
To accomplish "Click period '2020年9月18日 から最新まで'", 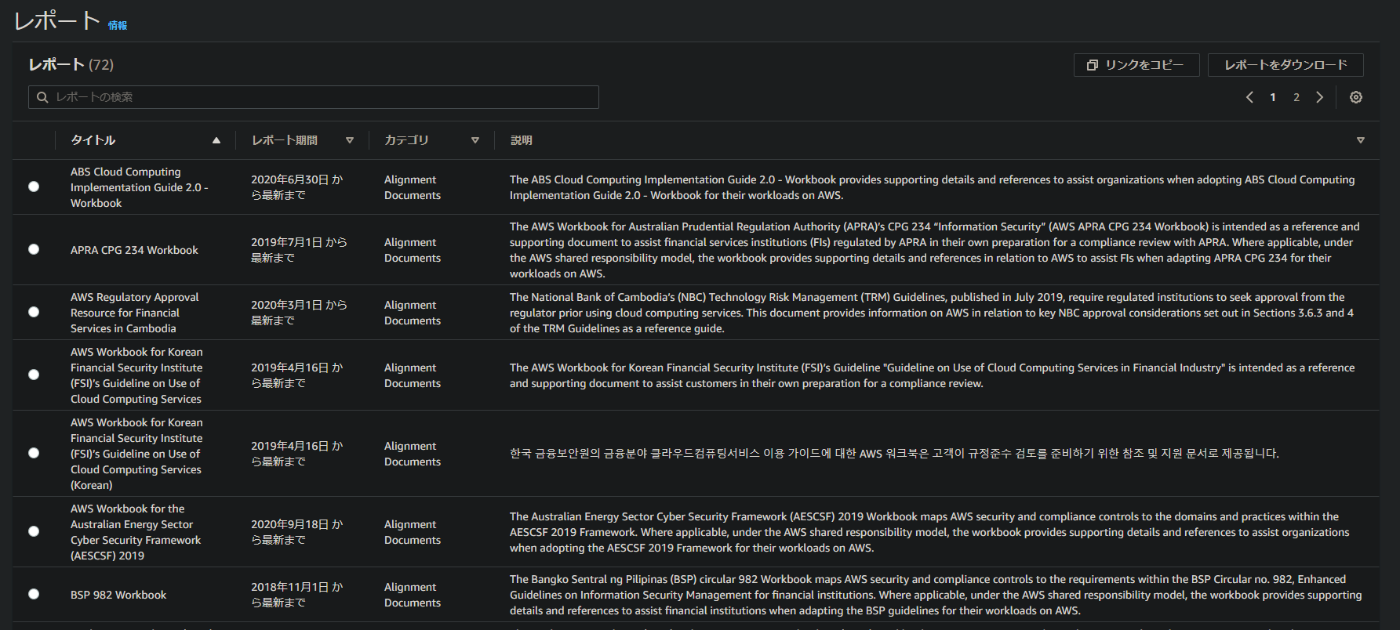I will (x=297, y=532).
